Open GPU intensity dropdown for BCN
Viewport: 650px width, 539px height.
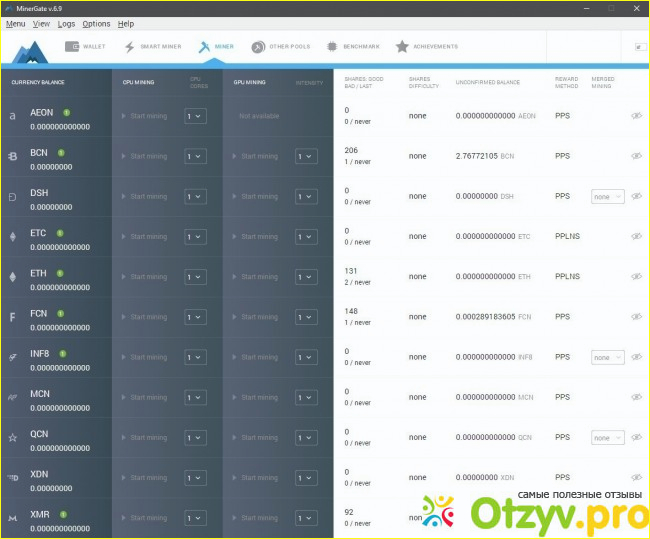305,156
